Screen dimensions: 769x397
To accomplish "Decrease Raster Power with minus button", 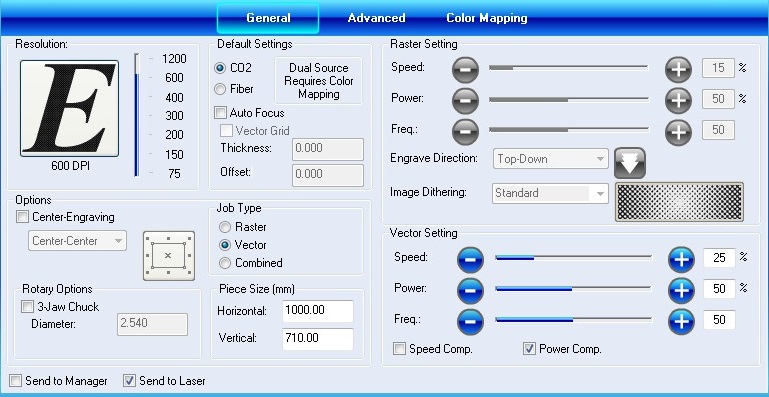I will 465,101.
